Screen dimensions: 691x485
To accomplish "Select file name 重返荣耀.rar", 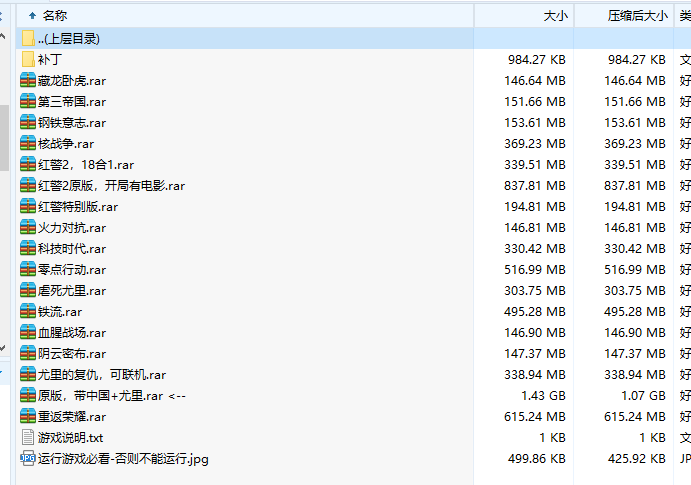I will coord(72,417).
